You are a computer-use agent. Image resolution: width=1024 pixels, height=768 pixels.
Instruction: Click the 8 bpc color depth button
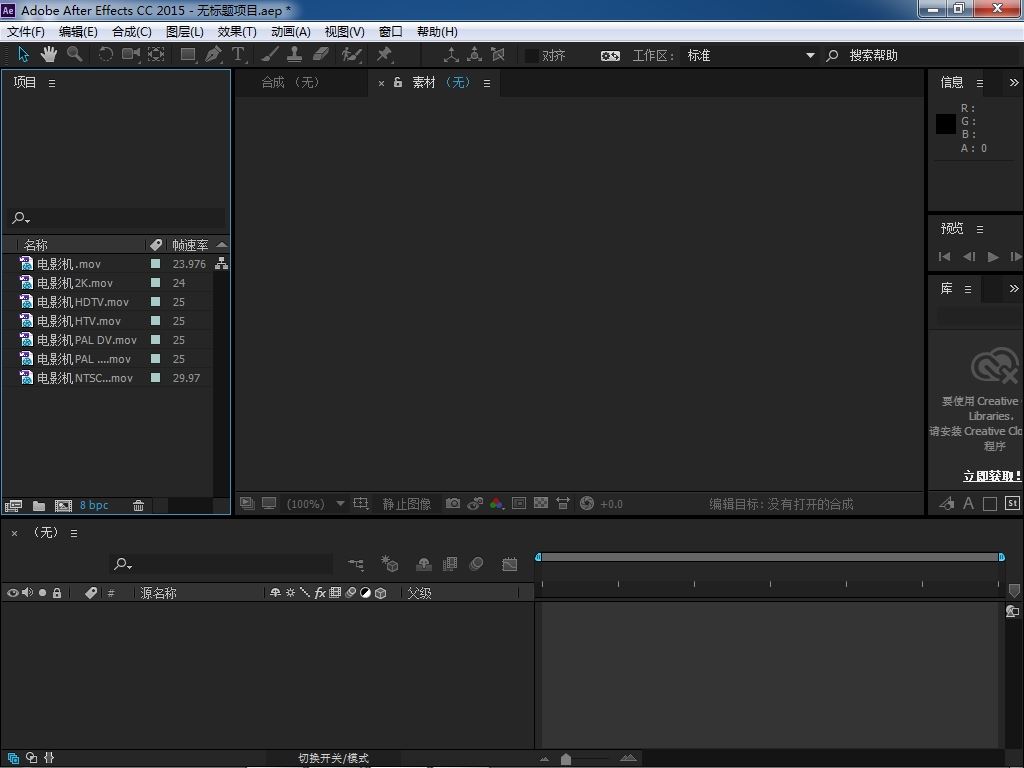click(x=94, y=505)
